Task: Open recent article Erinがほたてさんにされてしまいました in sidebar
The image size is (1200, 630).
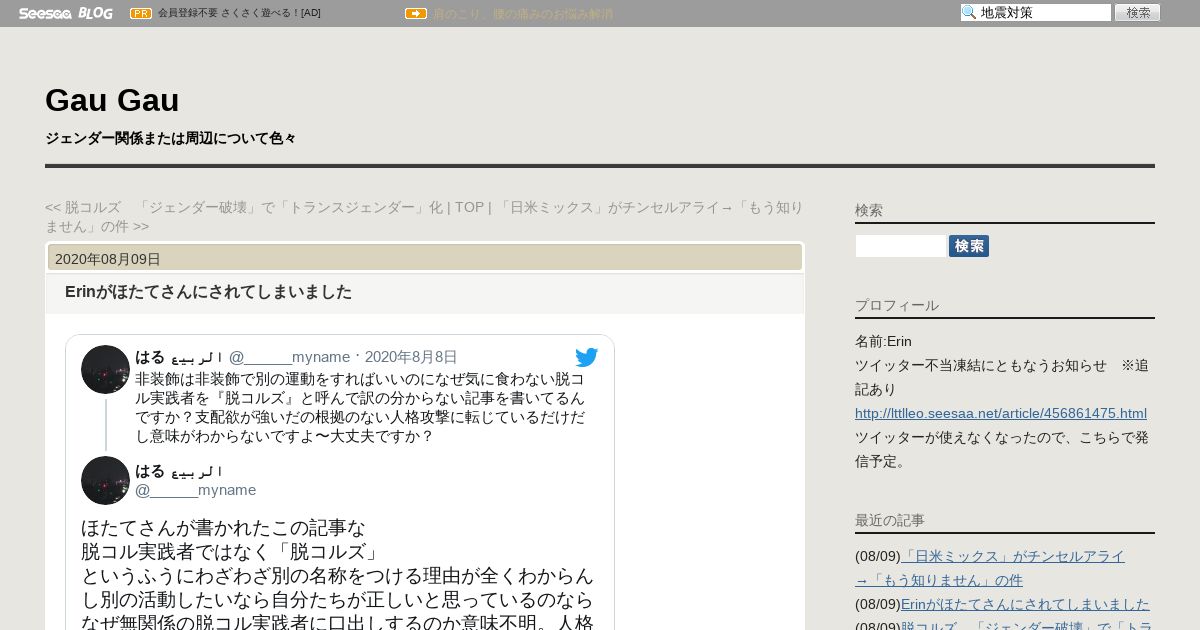Action: 1025,604
